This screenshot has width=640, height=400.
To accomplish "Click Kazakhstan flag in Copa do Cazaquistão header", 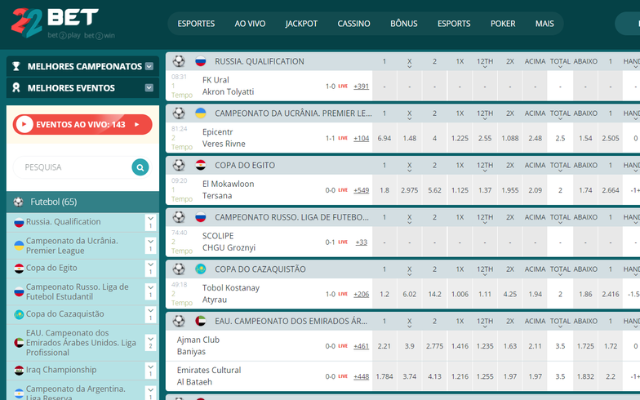I will [x=200, y=269].
